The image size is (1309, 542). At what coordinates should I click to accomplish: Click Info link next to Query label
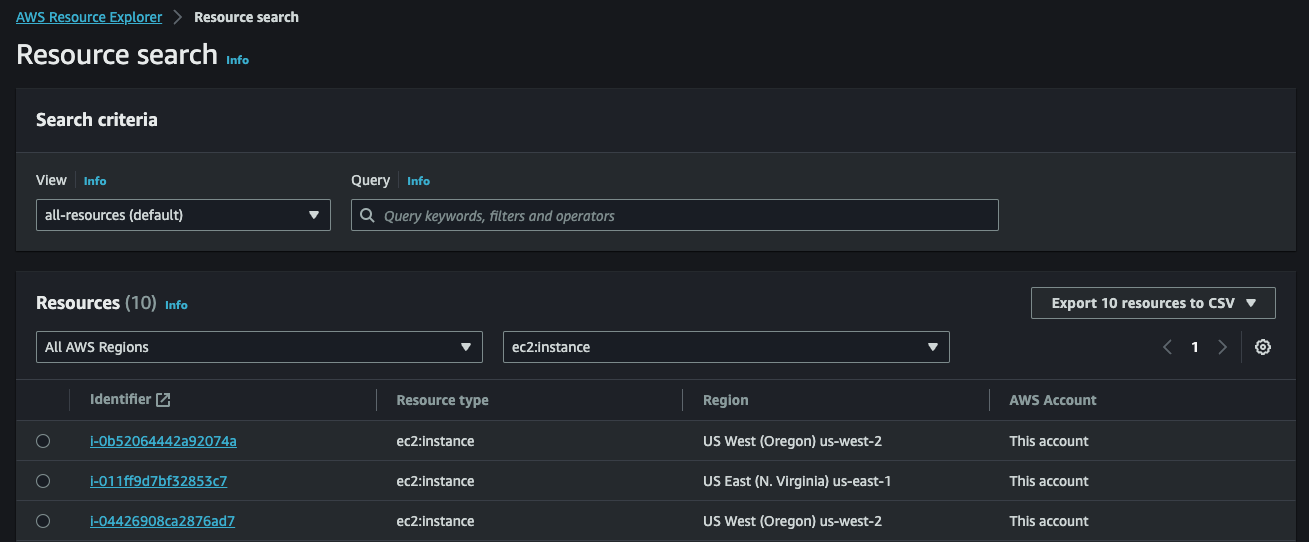(x=418, y=181)
